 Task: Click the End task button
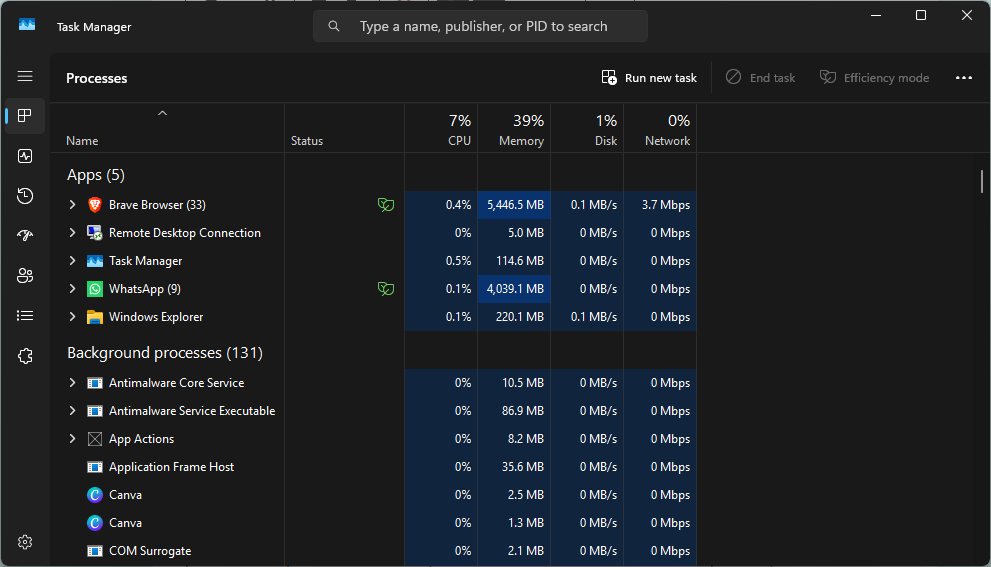760,78
